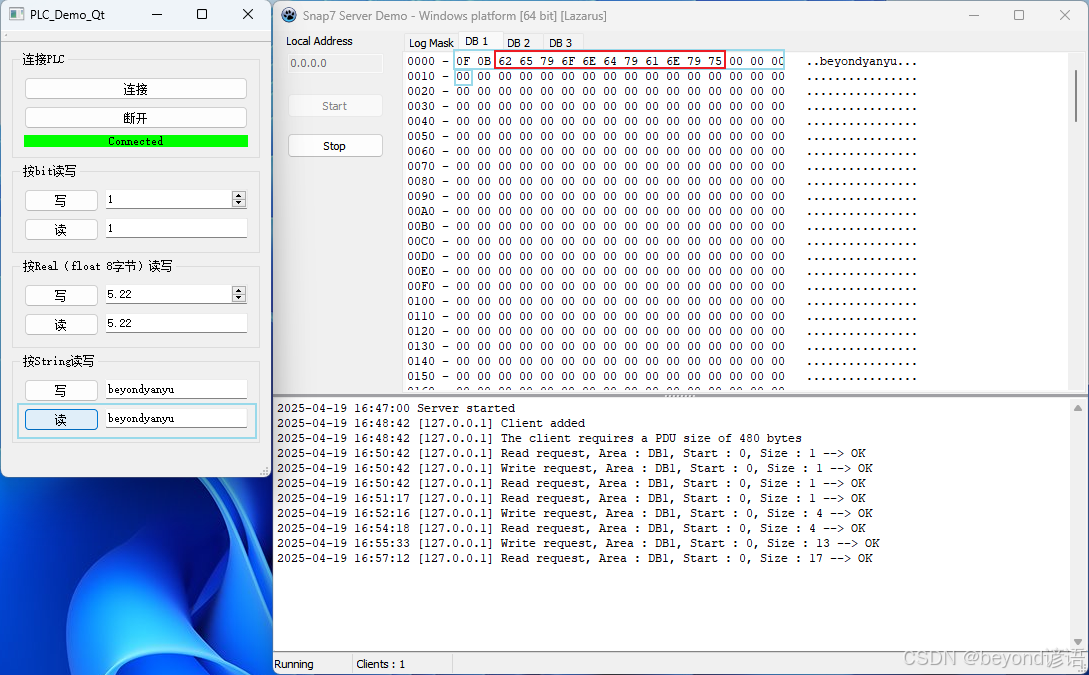Screen dimensions: 1089x675
Task: Click hex byte 0F in first row
Action: [x=463, y=61]
